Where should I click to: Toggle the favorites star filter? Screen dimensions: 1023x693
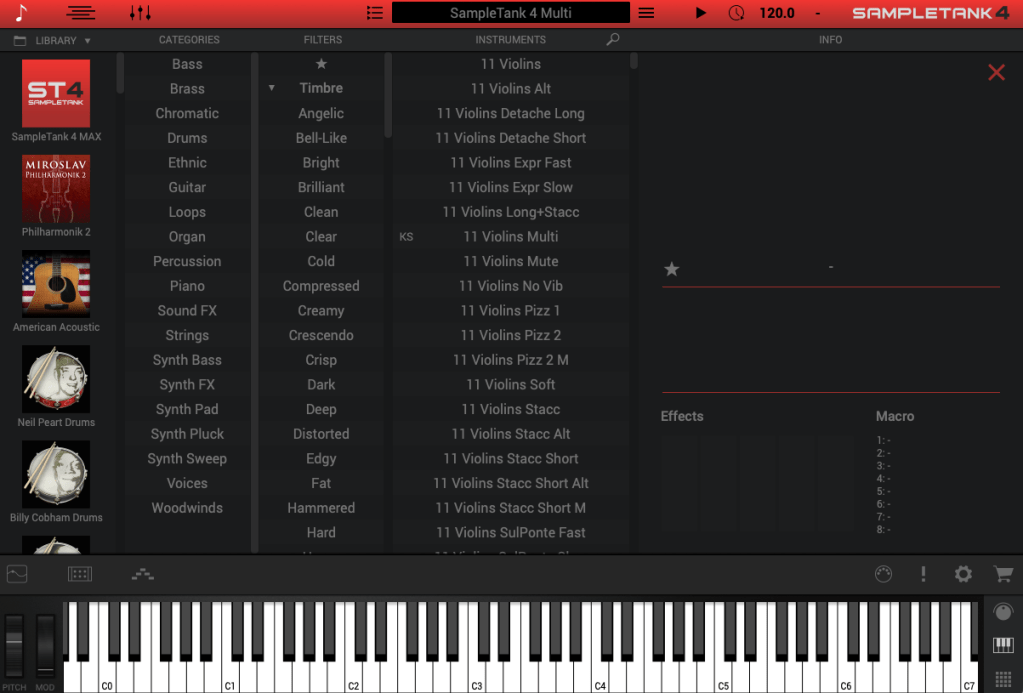(x=321, y=64)
